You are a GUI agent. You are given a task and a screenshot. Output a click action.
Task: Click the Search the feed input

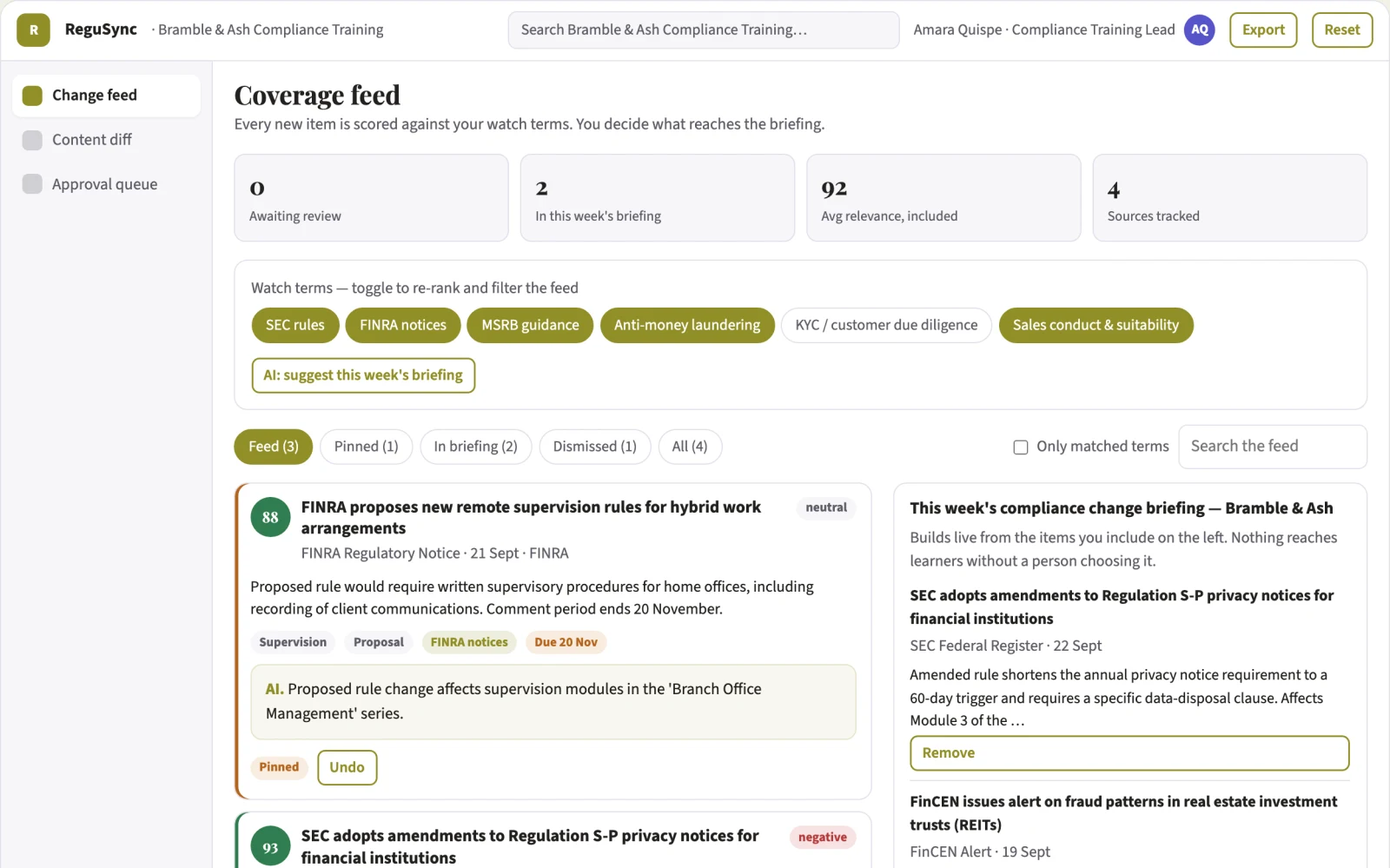pyautogui.click(x=1273, y=447)
